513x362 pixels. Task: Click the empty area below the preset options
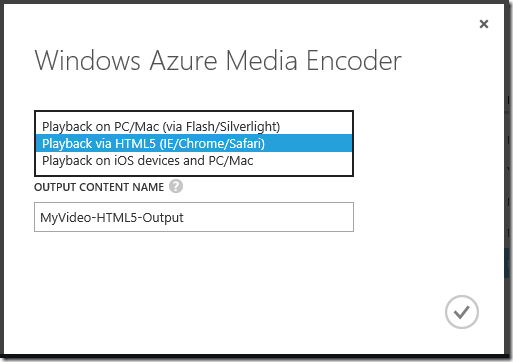point(194,172)
